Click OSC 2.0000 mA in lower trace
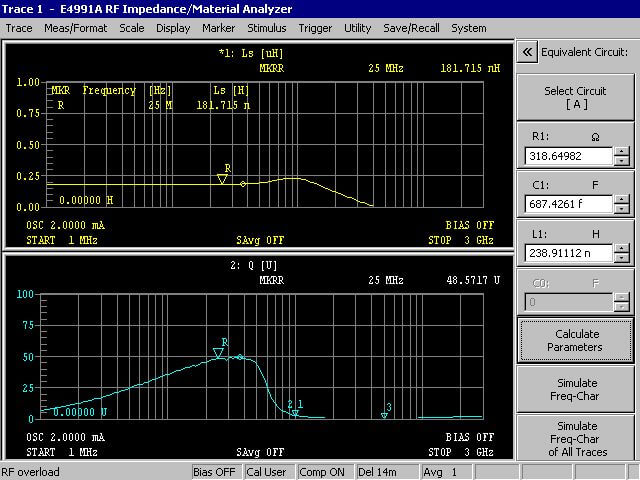Image resolution: width=640 pixels, height=480 pixels. (x=65, y=437)
